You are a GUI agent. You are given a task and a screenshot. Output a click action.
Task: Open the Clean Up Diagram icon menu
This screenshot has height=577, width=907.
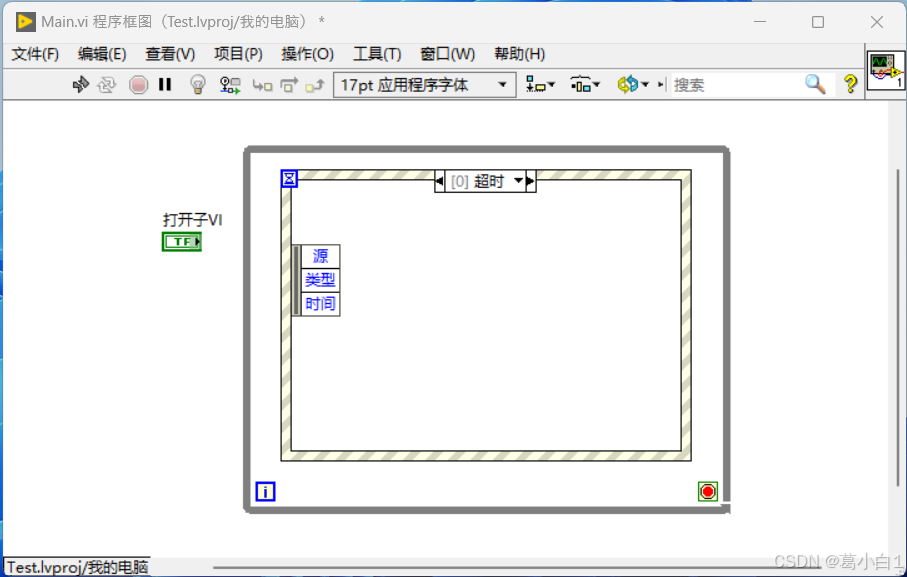pos(630,85)
